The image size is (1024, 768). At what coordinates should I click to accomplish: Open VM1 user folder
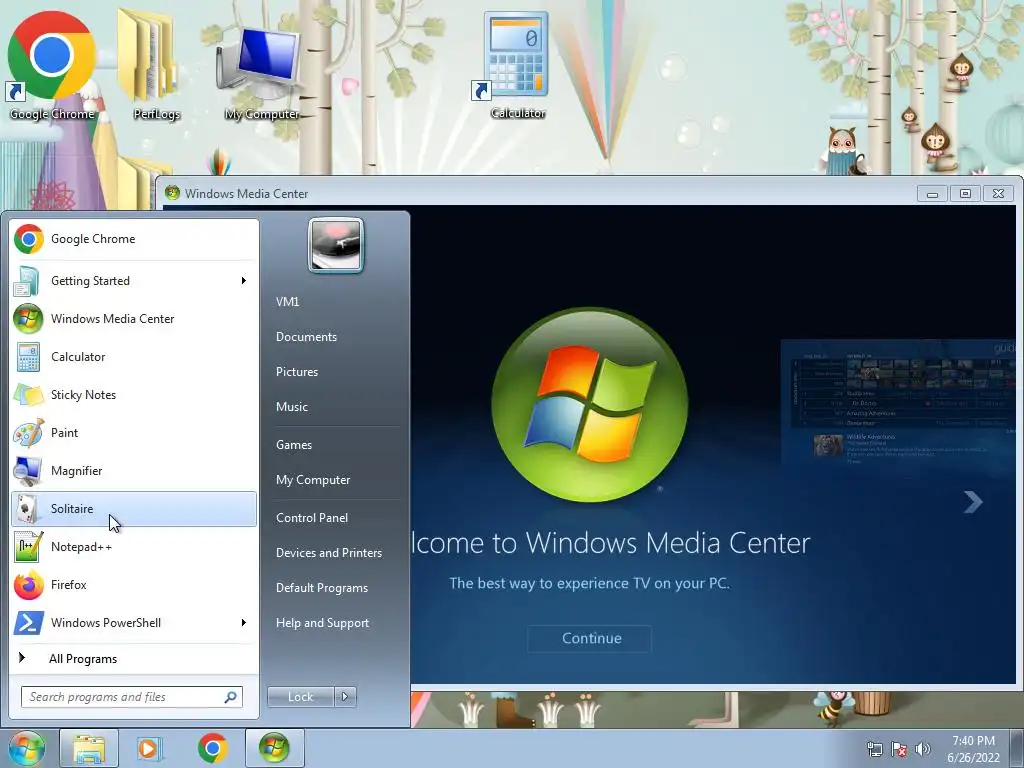coord(287,302)
